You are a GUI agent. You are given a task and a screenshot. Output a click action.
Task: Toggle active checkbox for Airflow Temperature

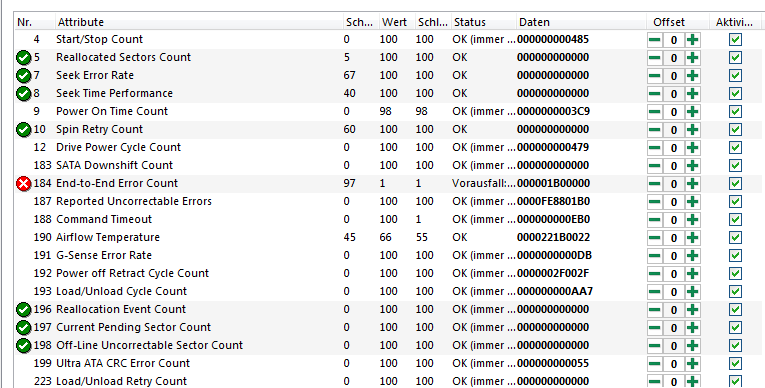pyautogui.click(x=735, y=238)
